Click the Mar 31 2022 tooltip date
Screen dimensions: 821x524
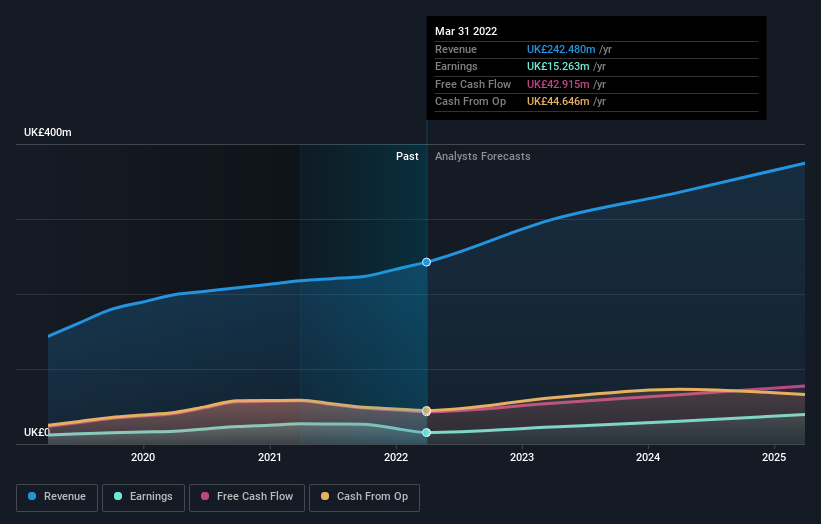click(x=466, y=31)
